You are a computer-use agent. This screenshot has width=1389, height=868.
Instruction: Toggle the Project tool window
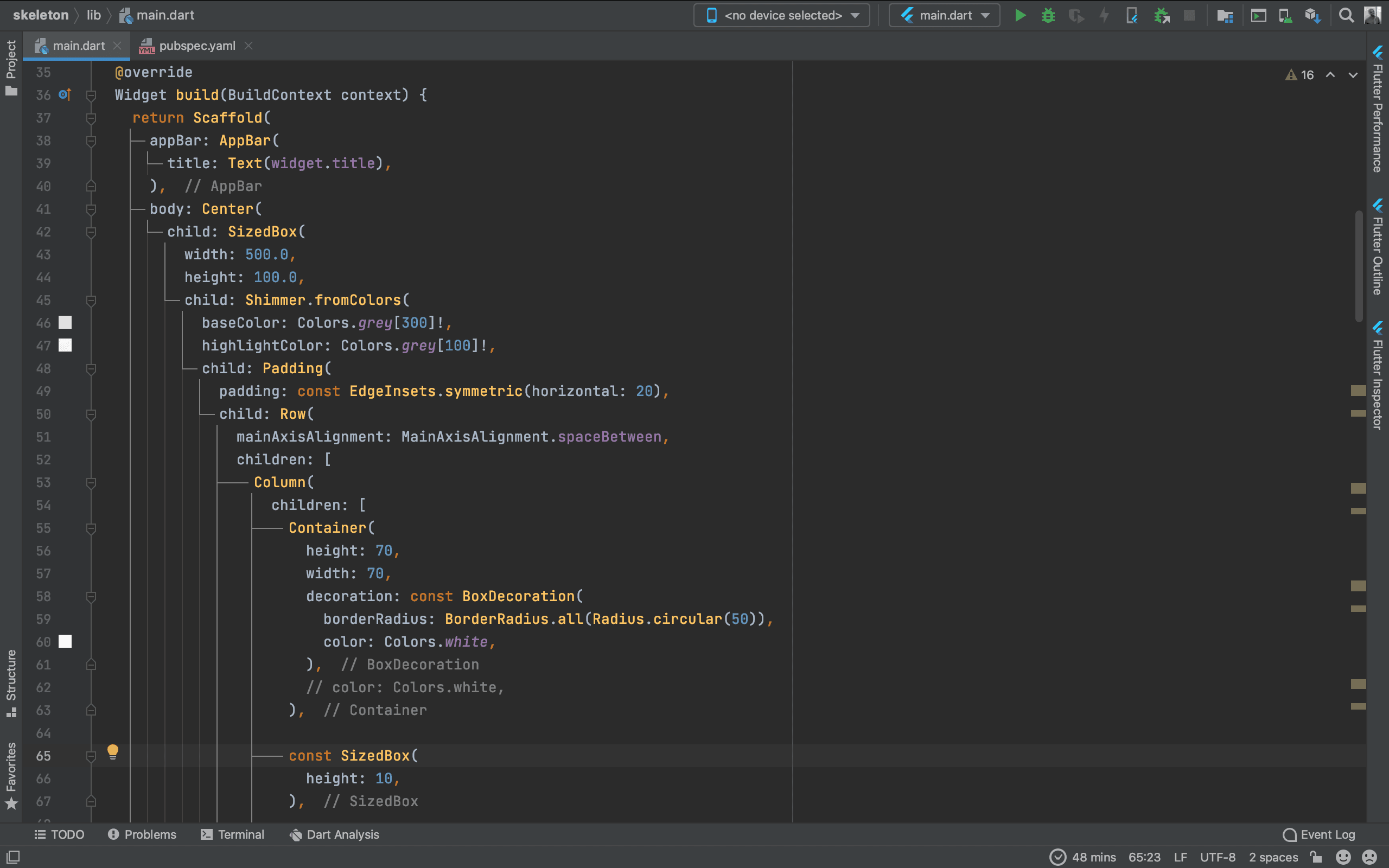point(11,67)
